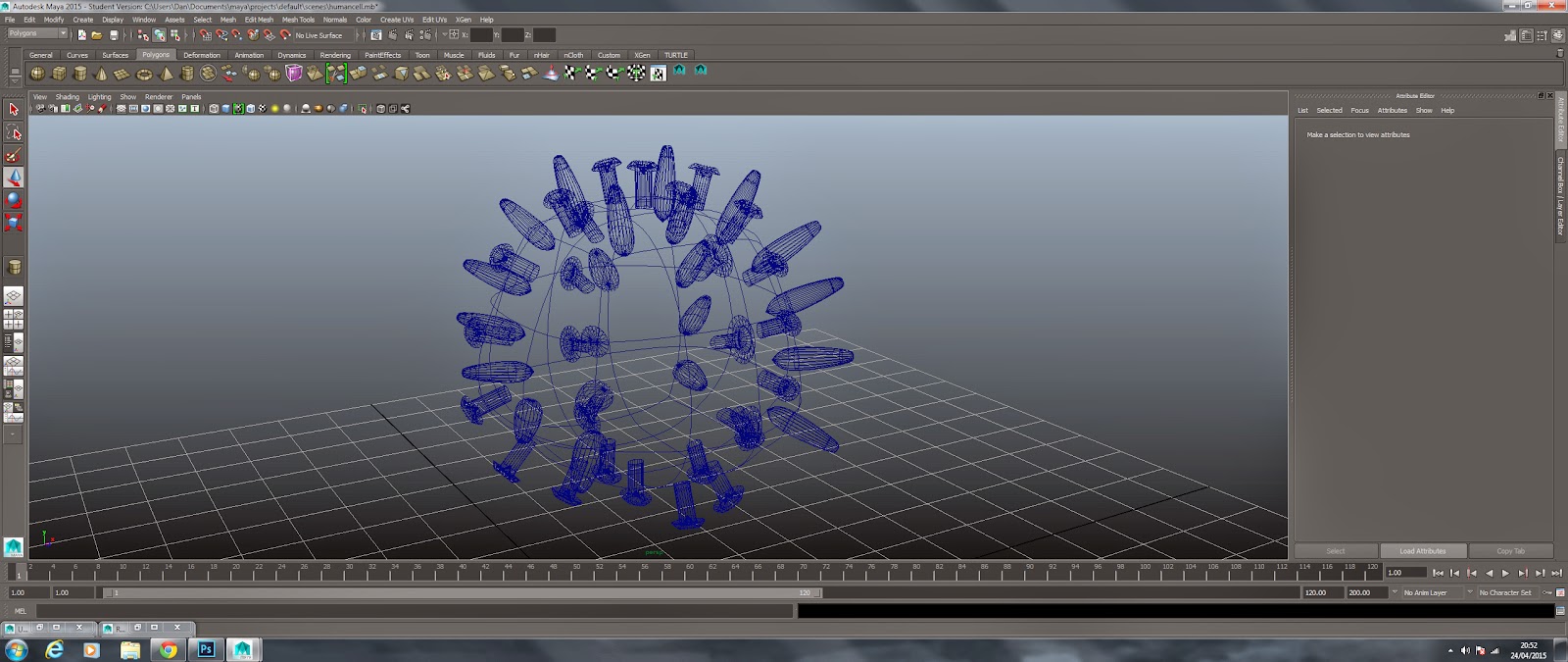Toggle wireframe on shaded (green-highlighted) button

click(x=238, y=109)
